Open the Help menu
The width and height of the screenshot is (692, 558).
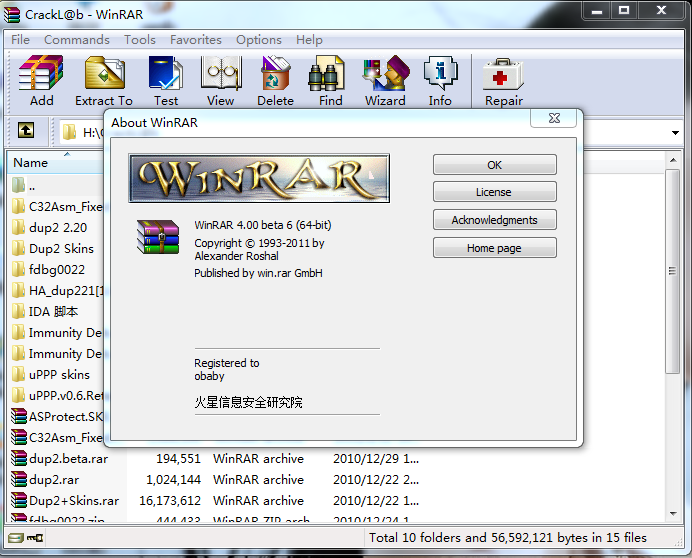[309, 40]
